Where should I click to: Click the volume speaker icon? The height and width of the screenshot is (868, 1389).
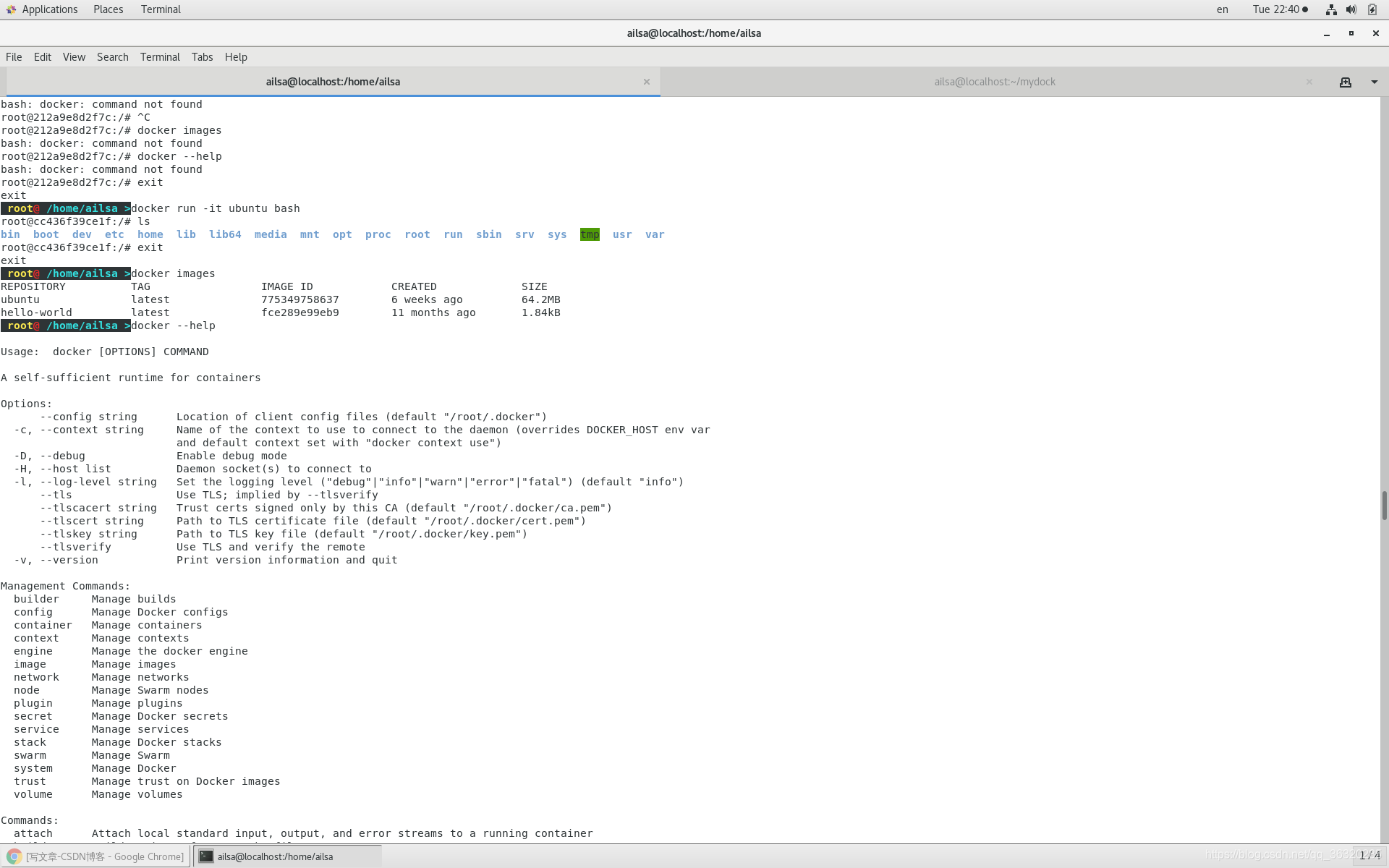pyautogui.click(x=1351, y=9)
